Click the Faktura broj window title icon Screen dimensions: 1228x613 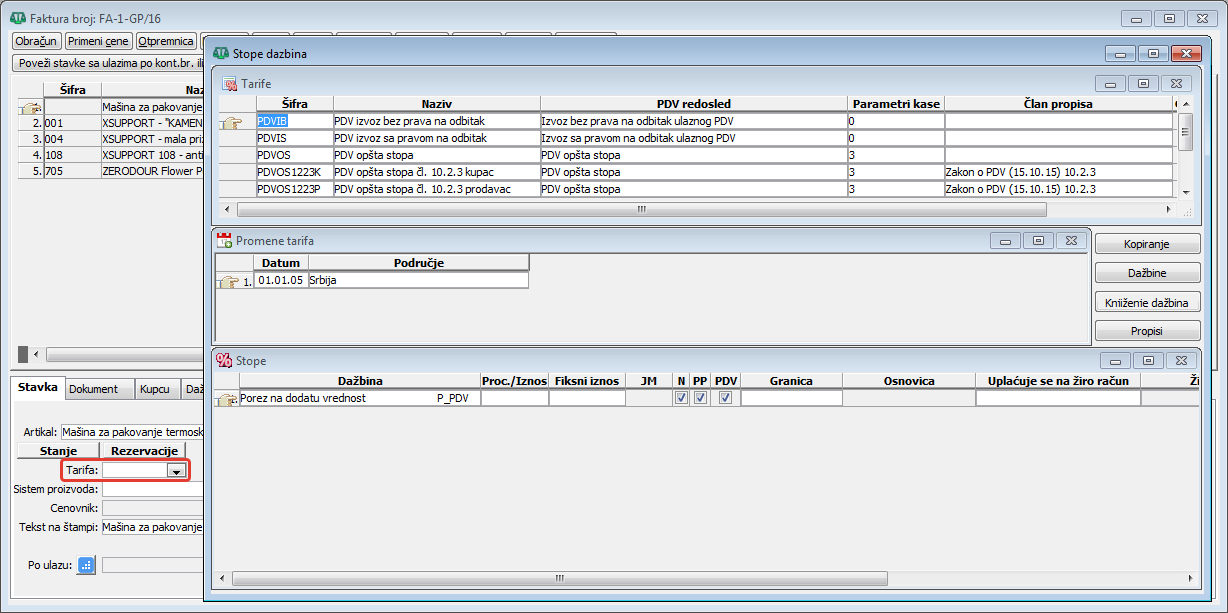point(17,18)
